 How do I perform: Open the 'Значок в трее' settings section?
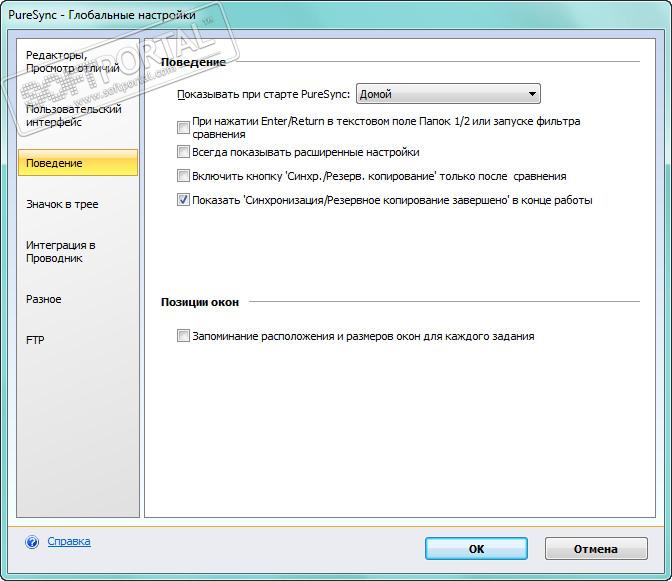point(62,204)
